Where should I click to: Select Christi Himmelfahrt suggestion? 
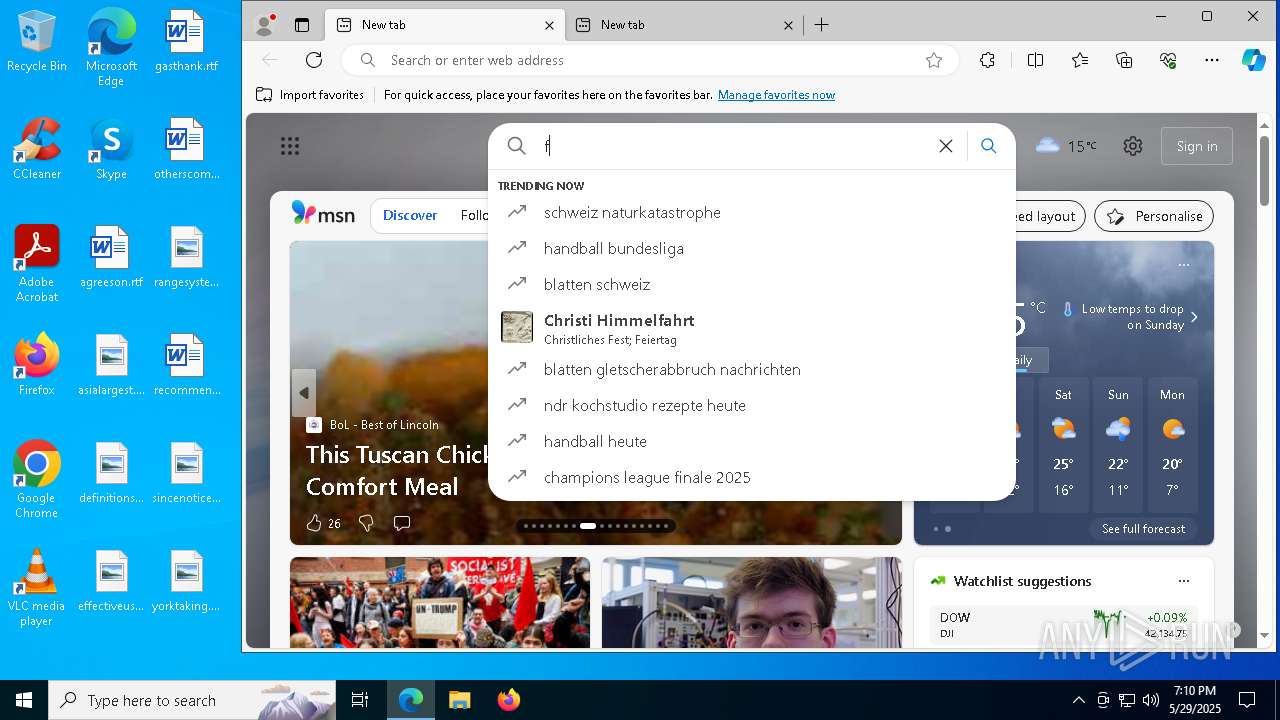[x=752, y=328]
